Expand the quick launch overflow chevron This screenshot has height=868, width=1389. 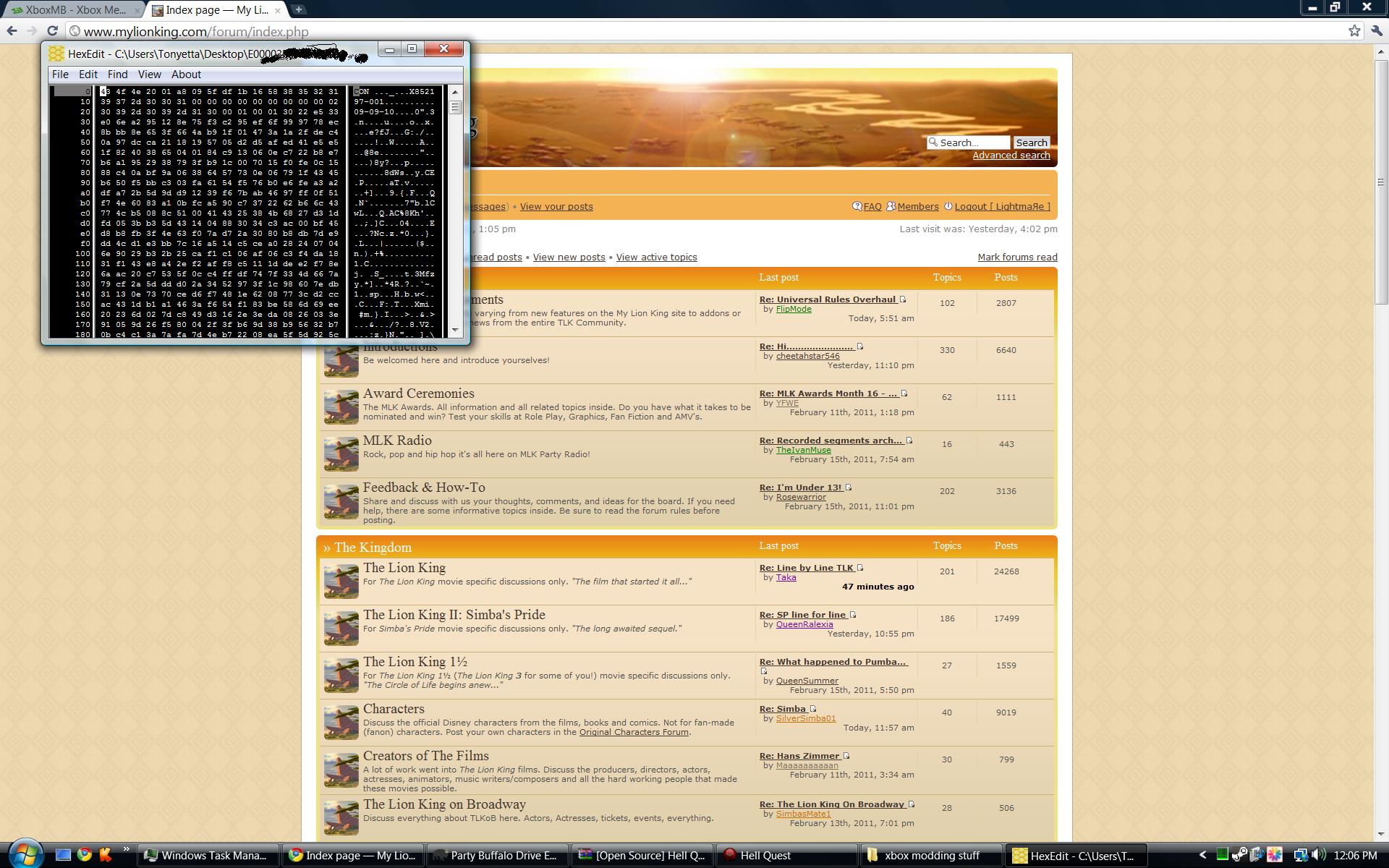(x=126, y=850)
